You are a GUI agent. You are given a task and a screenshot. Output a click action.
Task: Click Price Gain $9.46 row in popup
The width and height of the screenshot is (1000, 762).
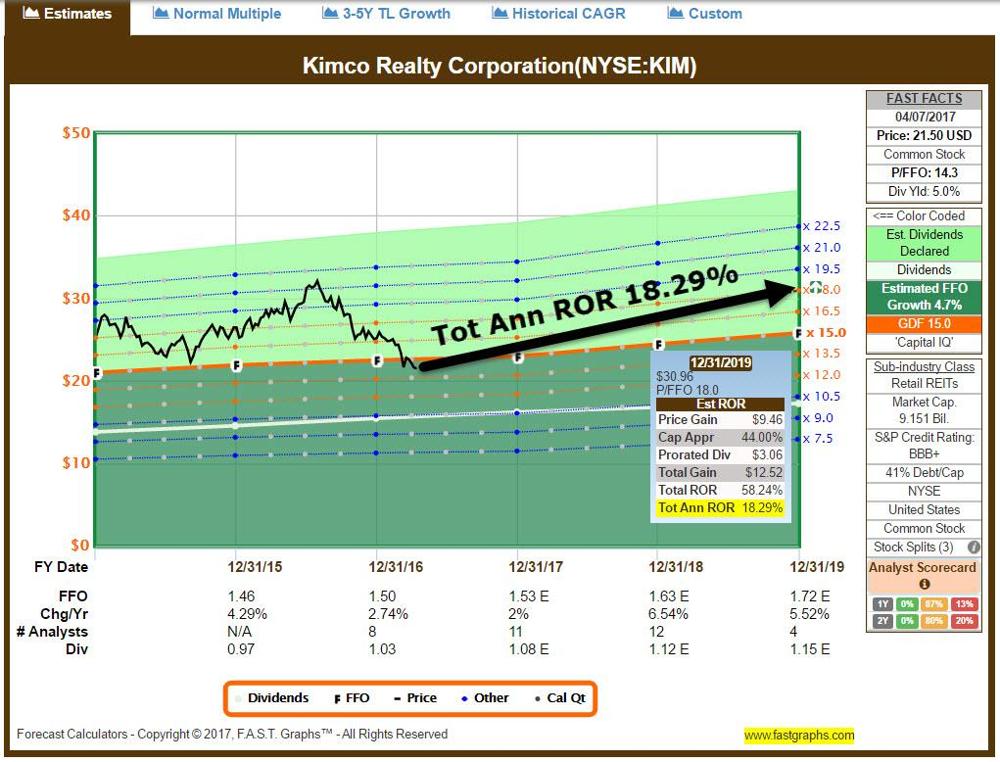720,420
